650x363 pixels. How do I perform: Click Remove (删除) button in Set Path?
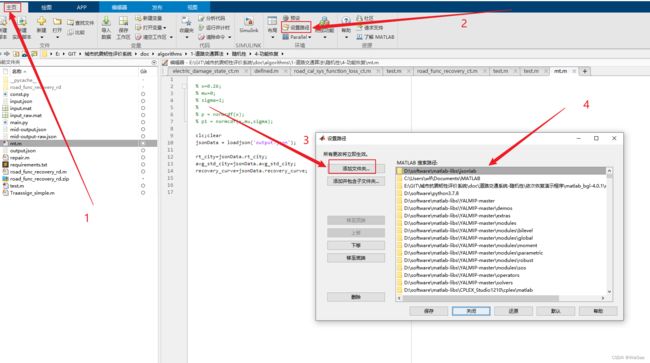coord(356,297)
